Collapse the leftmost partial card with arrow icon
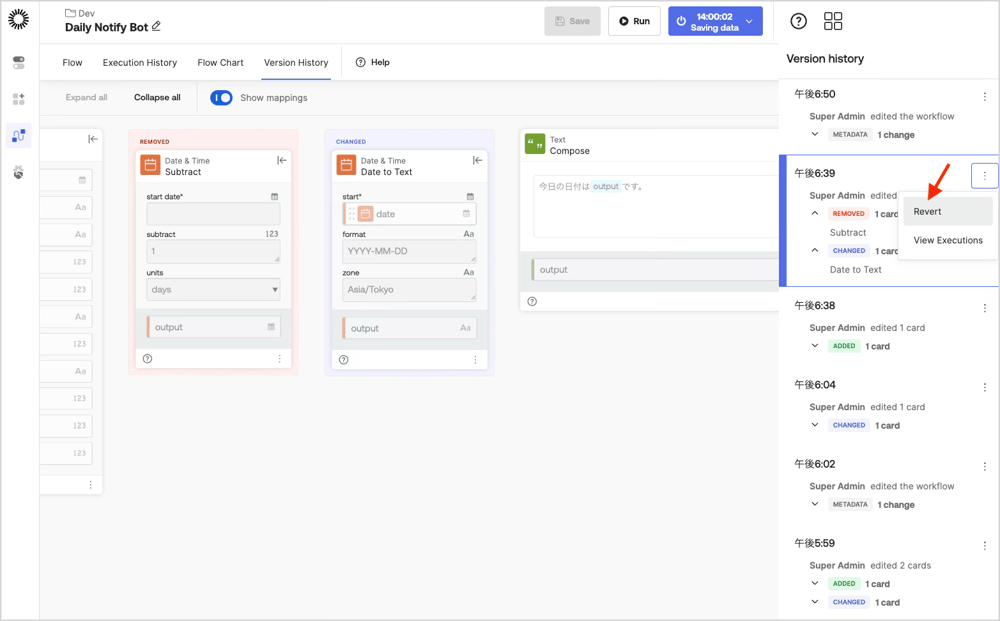 (x=92, y=138)
